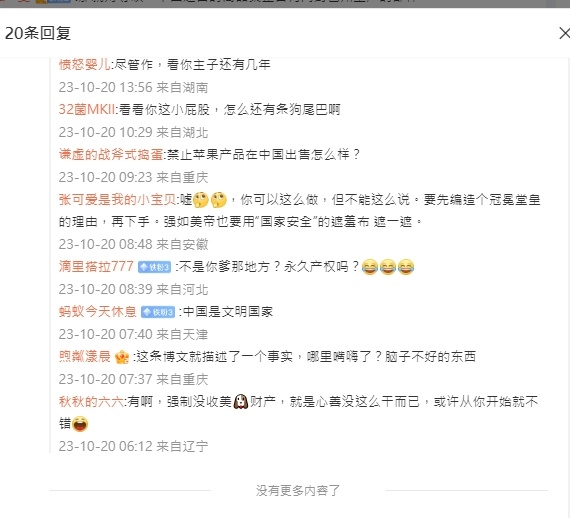The height and width of the screenshot is (518, 570).
Task: Click 没有更多内容了 footer text
Action: click(x=298, y=491)
